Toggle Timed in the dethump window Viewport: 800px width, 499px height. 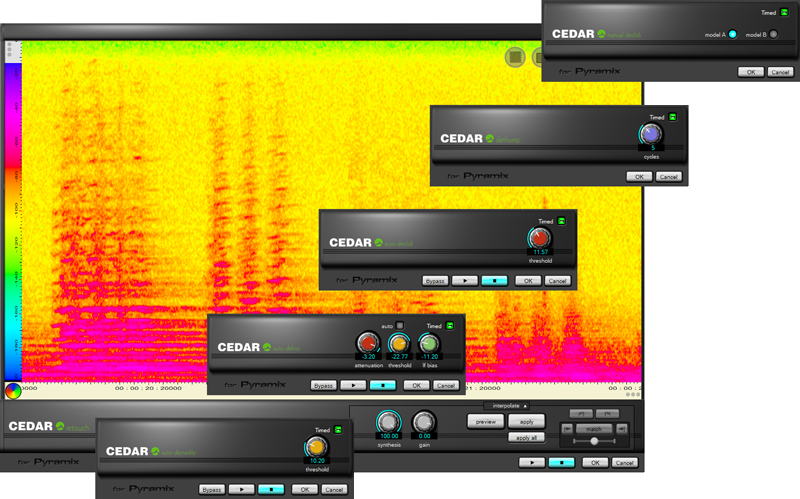tap(672, 117)
